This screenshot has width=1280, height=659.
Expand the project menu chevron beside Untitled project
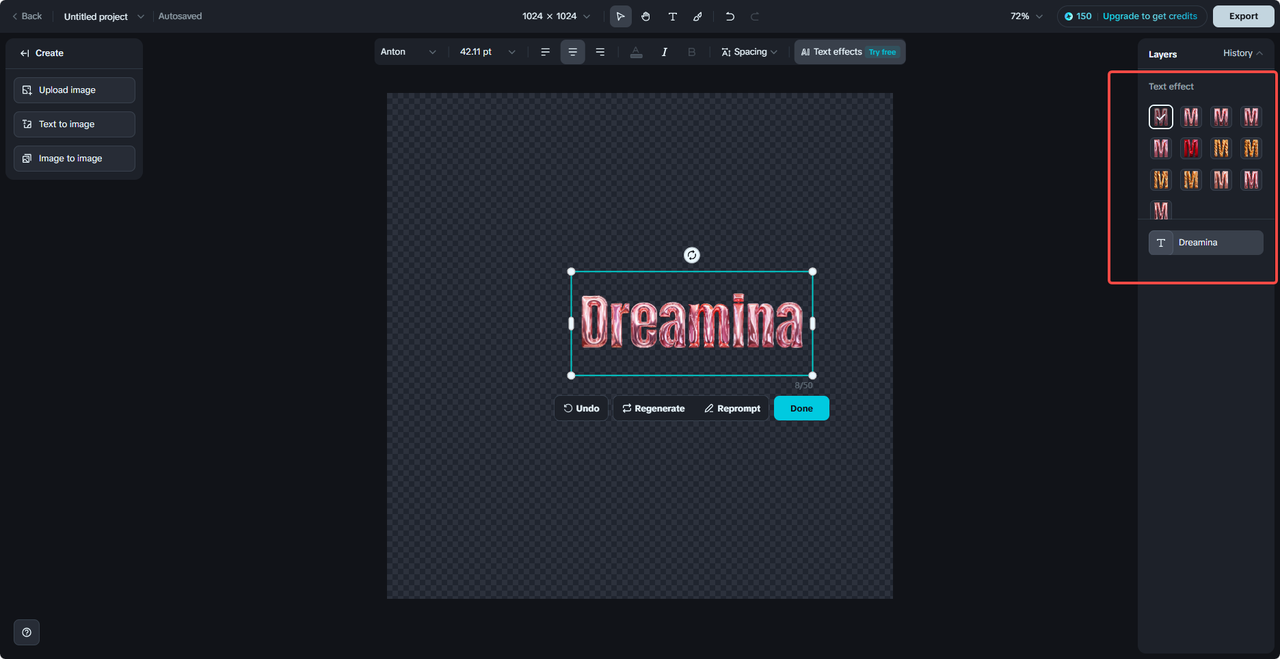(x=140, y=17)
